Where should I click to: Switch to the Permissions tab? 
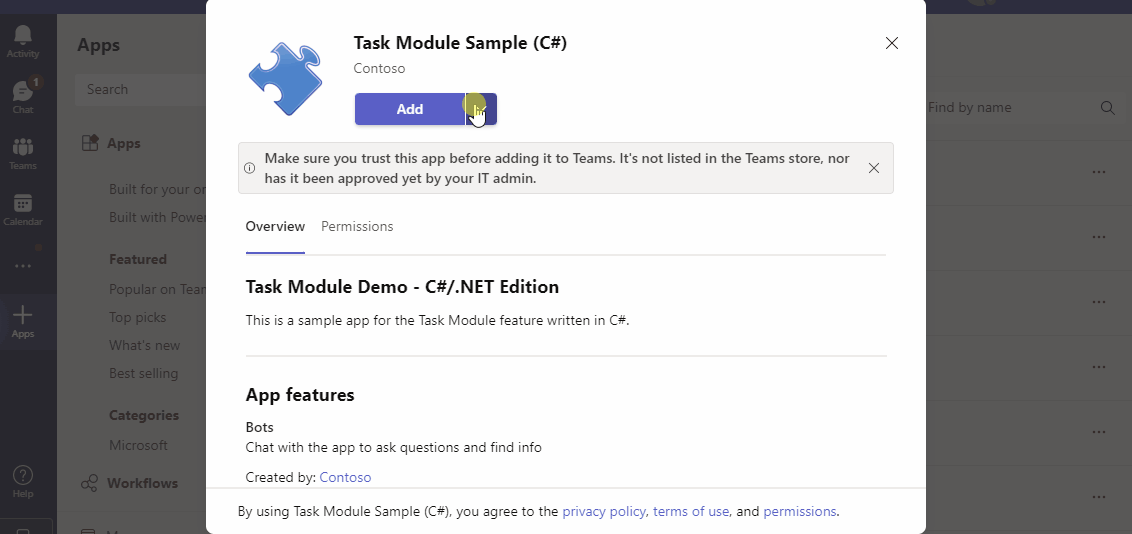(x=357, y=227)
